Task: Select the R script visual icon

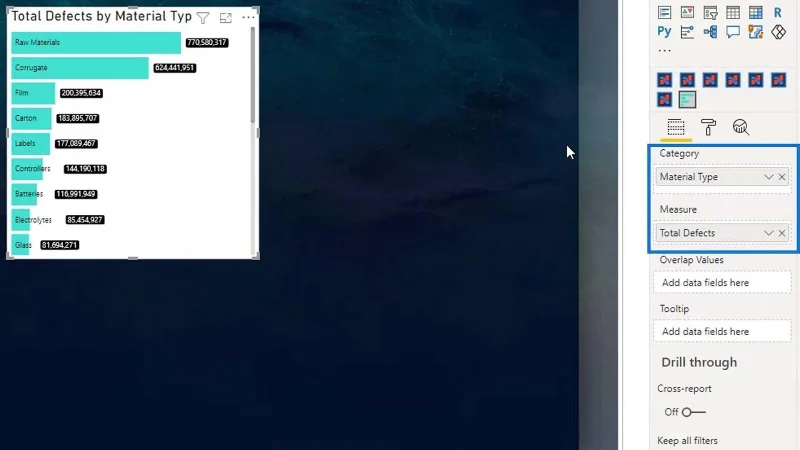Action: [x=778, y=13]
